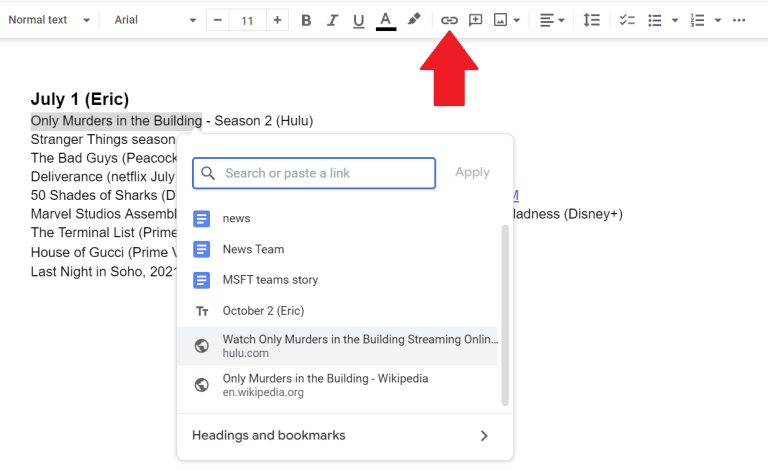This screenshot has height=470, width=768.
Task: Choose the Only Murders Wikipedia link
Action: point(337,385)
